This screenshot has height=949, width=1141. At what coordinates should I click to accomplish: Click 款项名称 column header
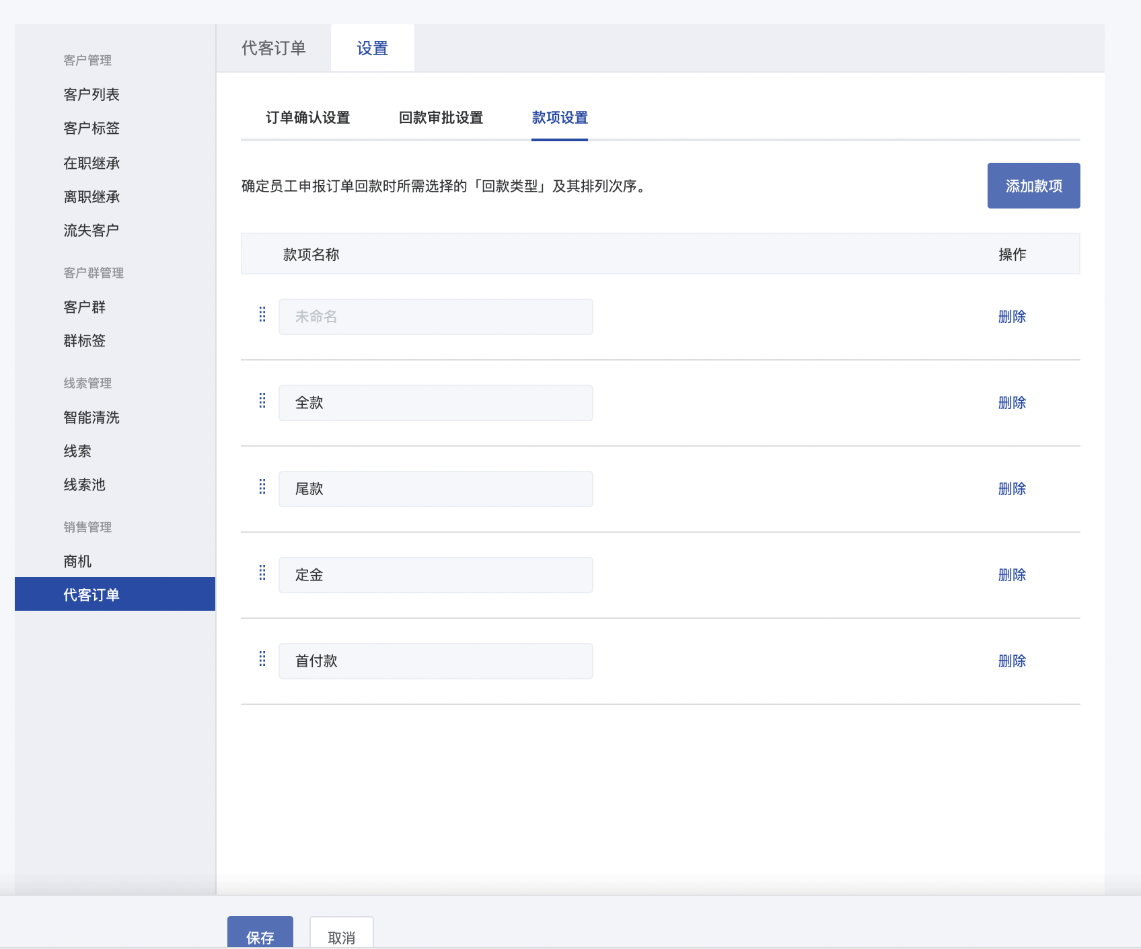tap(311, 255)
